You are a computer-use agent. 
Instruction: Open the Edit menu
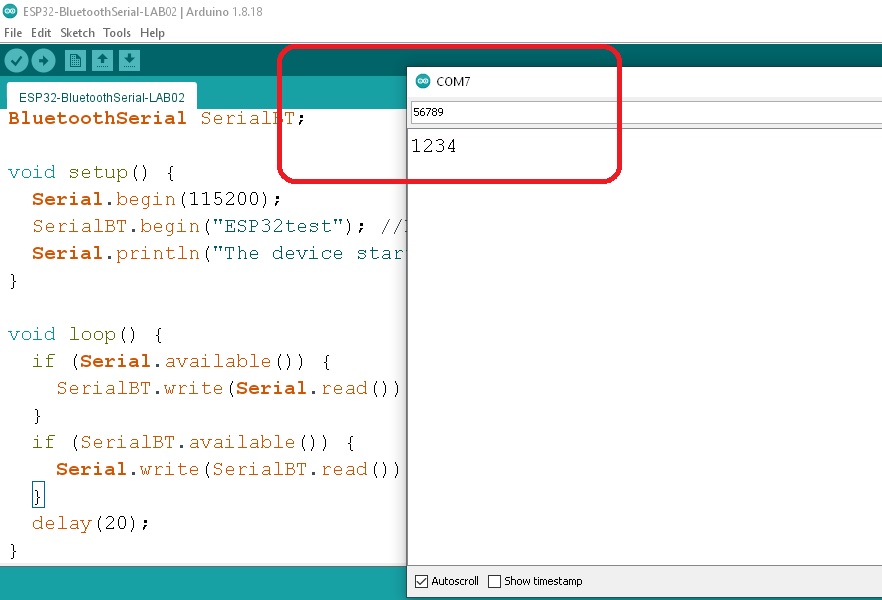coord(41,33)
